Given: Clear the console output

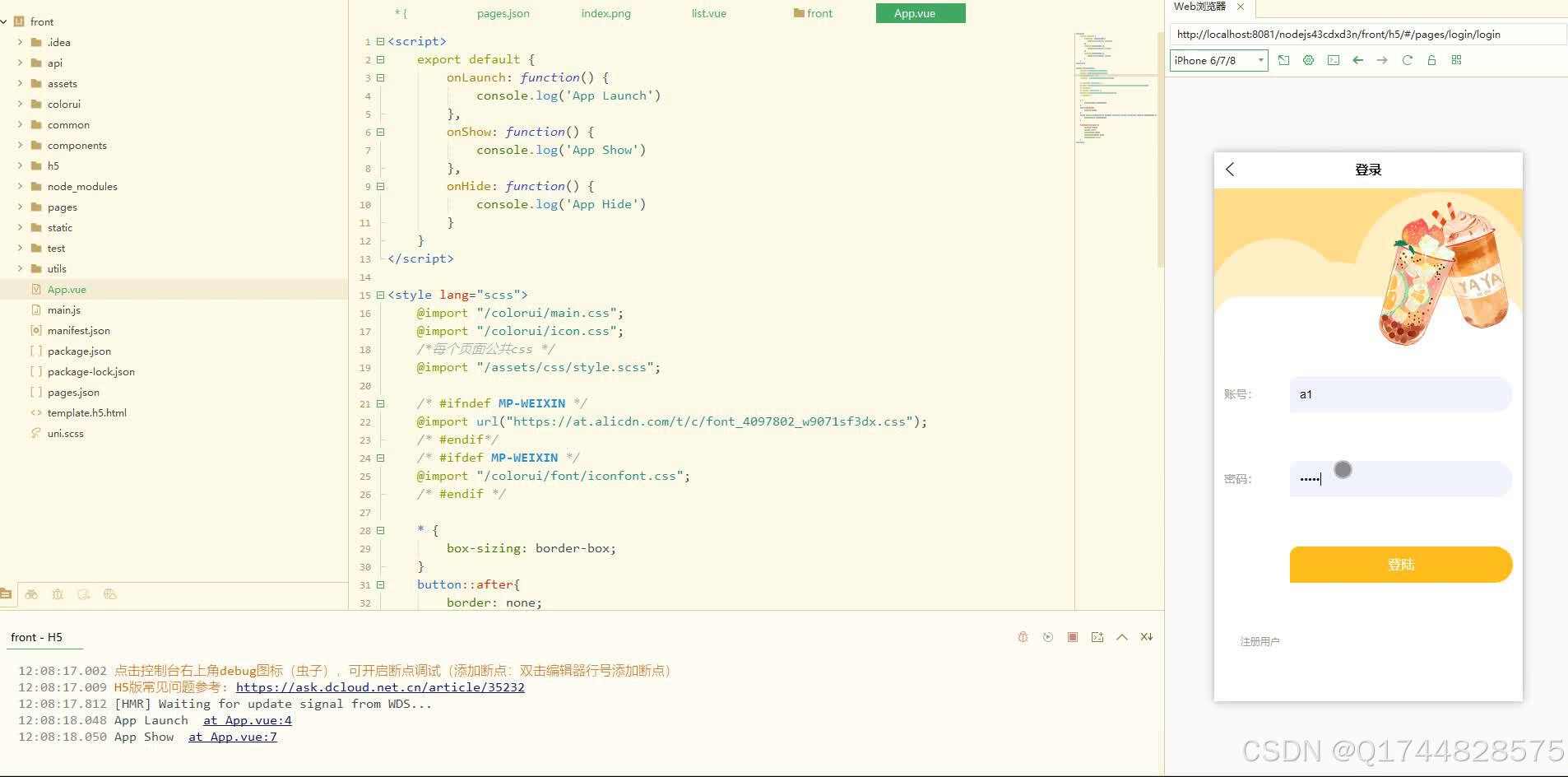Looking at the screenshot, I should pyautogui.click(x=1146, y=637).
